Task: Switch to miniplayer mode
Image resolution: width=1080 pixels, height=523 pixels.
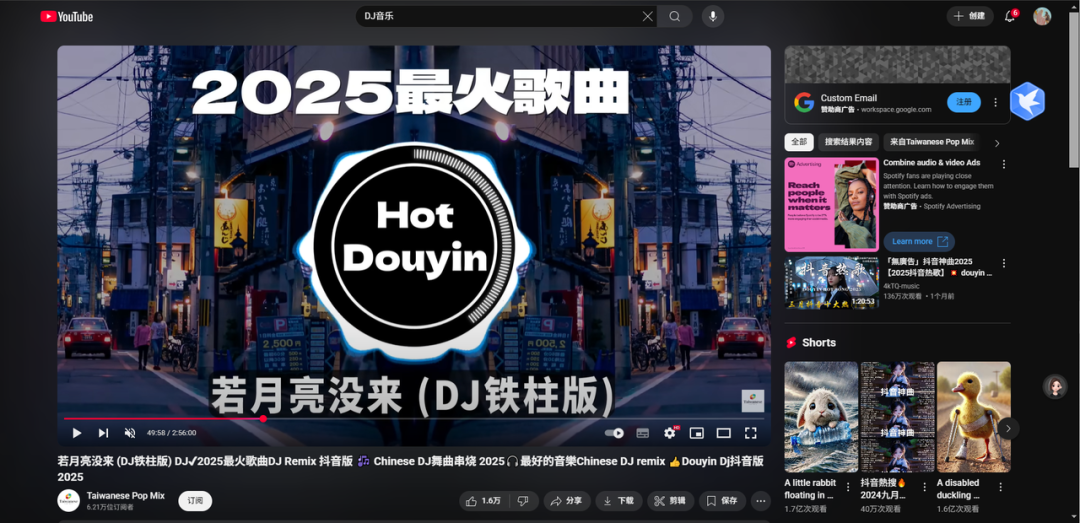Action: tap(697, 433)
